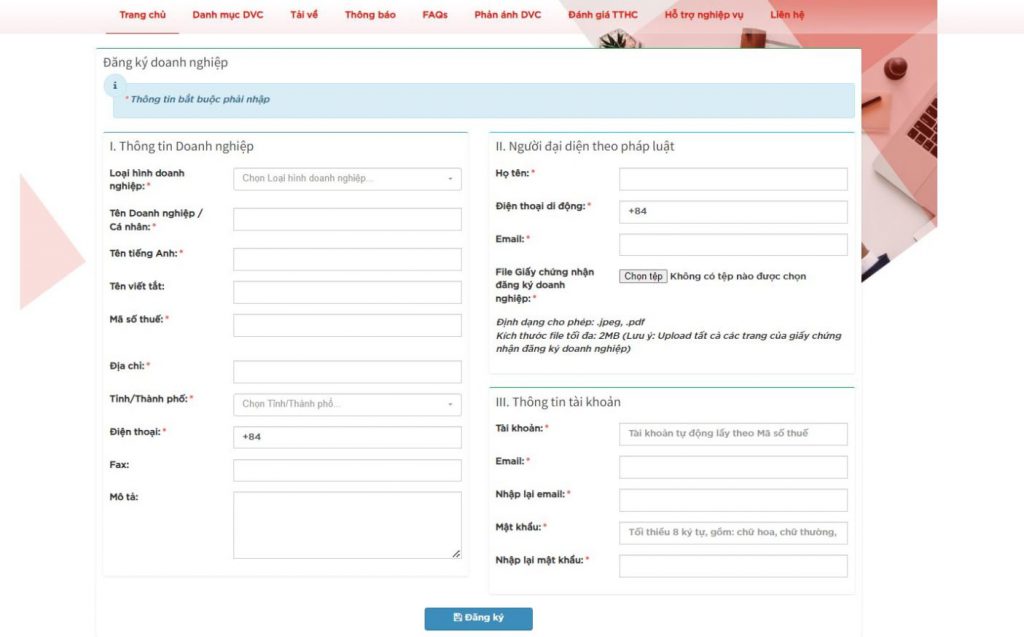The height and width of the screenshot is (637, 1024).
Task: Click the Tên Doanh nghiệp / Cá nhân field
Action: (347, 219)
